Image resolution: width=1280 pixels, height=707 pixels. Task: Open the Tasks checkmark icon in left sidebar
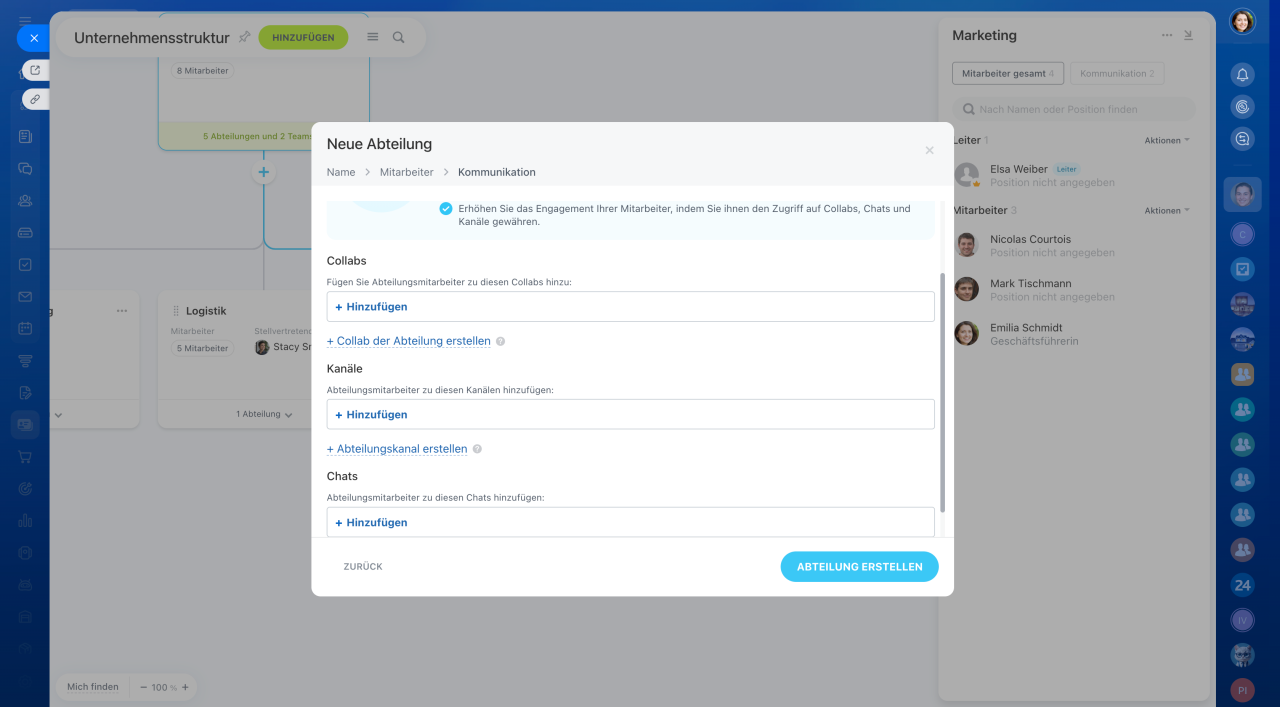pos(25,264)
